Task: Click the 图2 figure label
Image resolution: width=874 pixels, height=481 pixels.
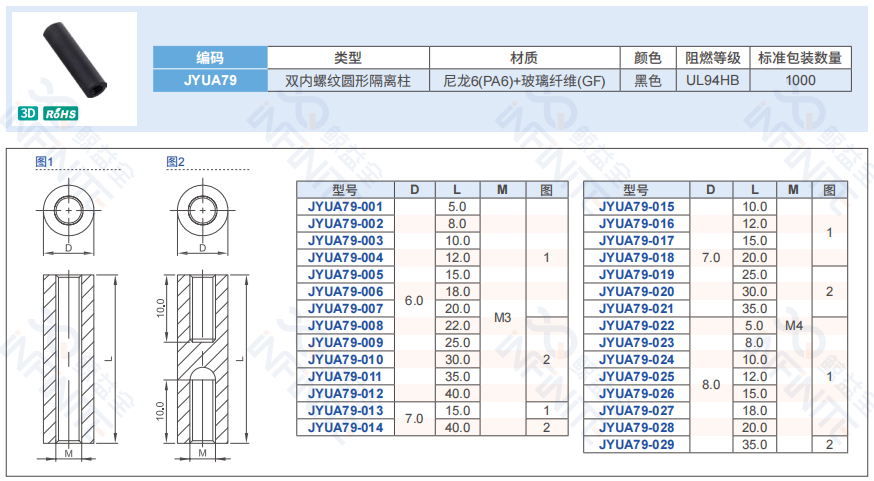Action: click(175, 161)
